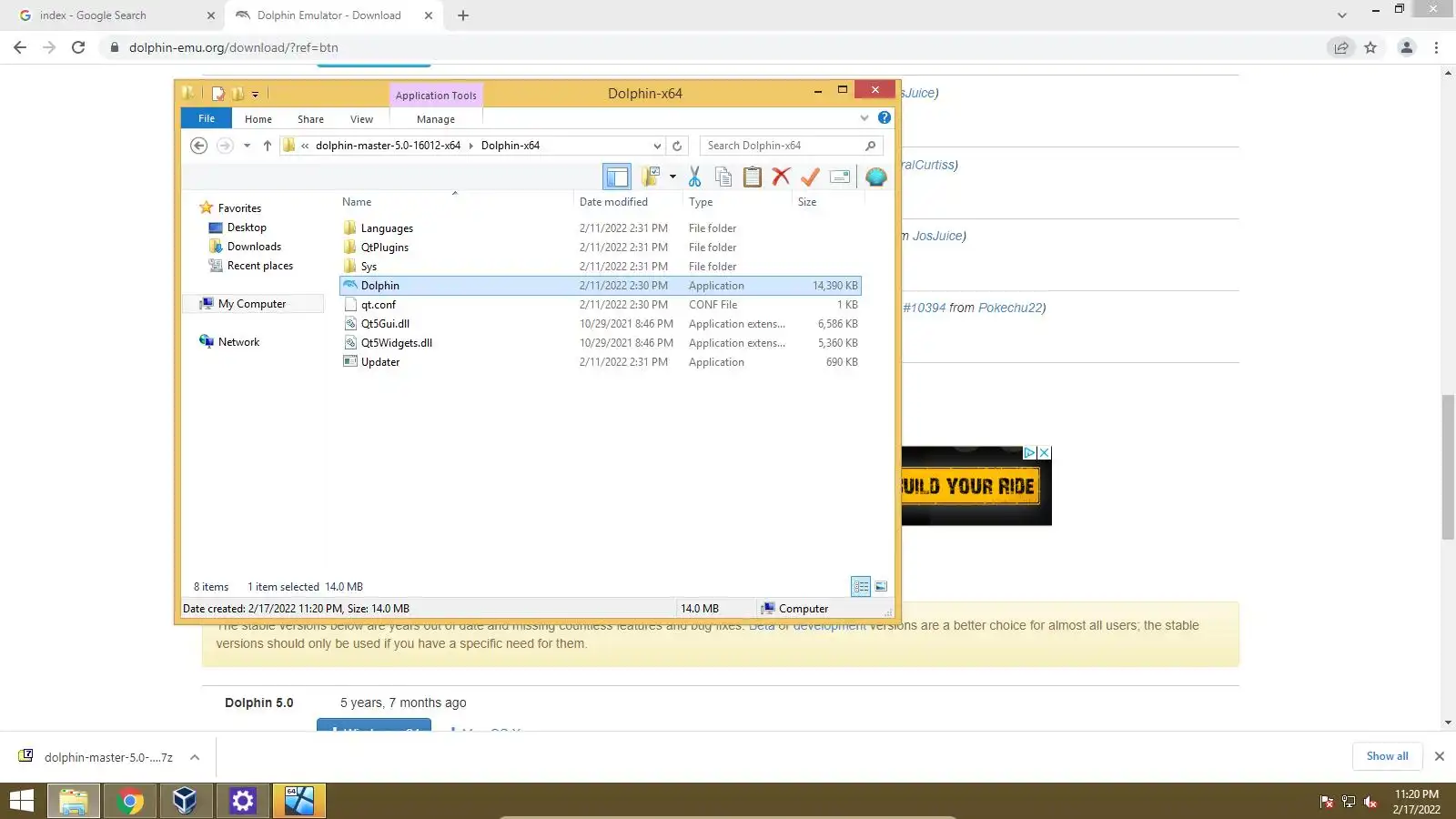Image resolution: width=1456 pixels, height=819 pixels.
Task: Click the rename toolbar icon
Action: pyautogui.click(x=840, y=177)
